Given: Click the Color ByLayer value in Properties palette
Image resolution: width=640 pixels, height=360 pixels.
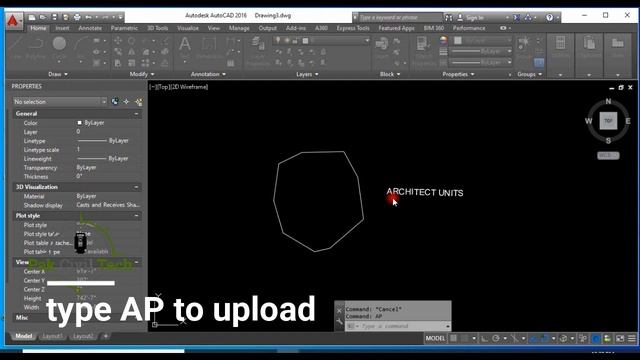Looking at the screenshot, I should pos(94,123).
